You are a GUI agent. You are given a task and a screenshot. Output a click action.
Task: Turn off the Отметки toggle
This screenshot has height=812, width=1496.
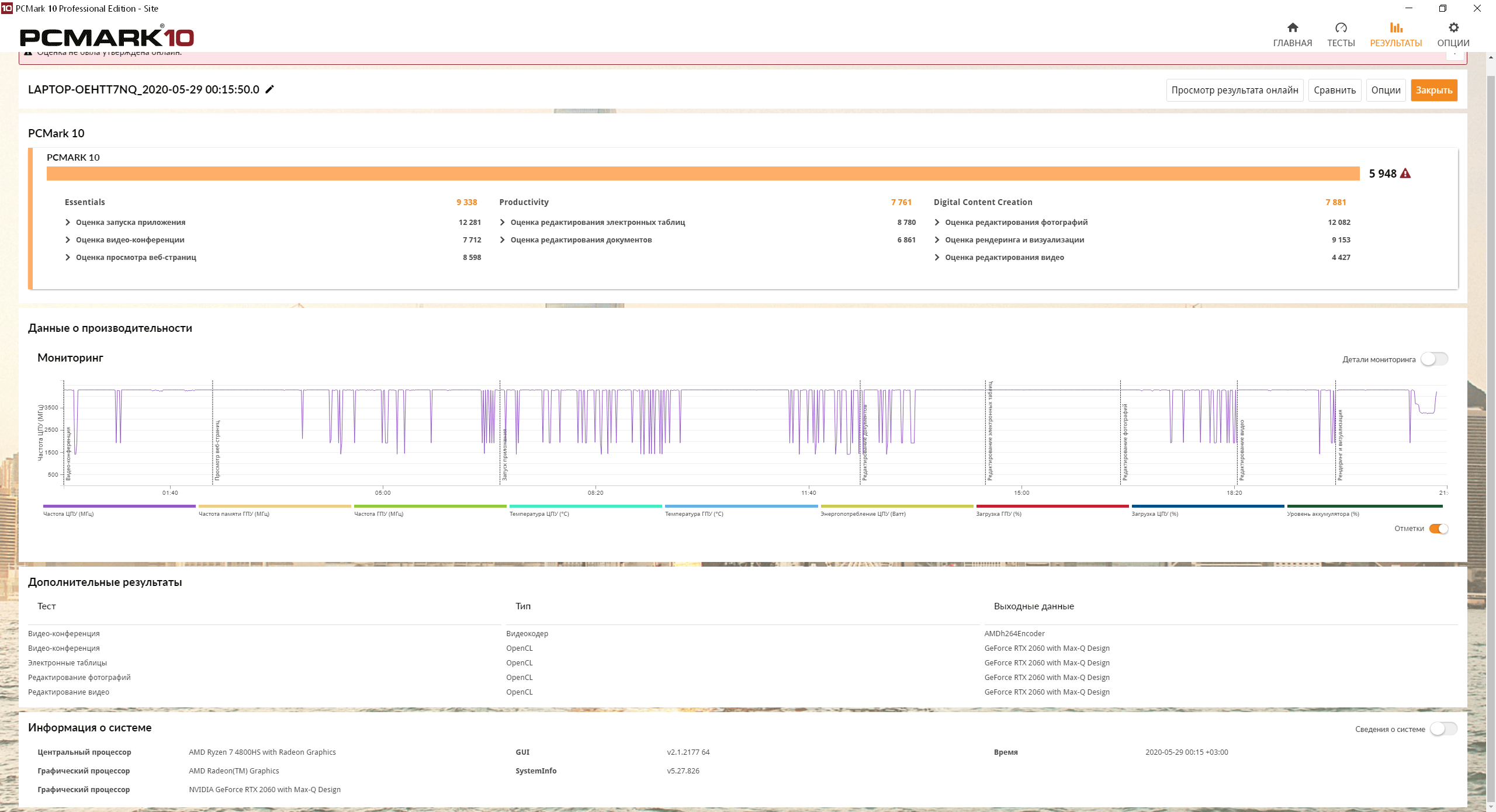[x=1438, y=529]
